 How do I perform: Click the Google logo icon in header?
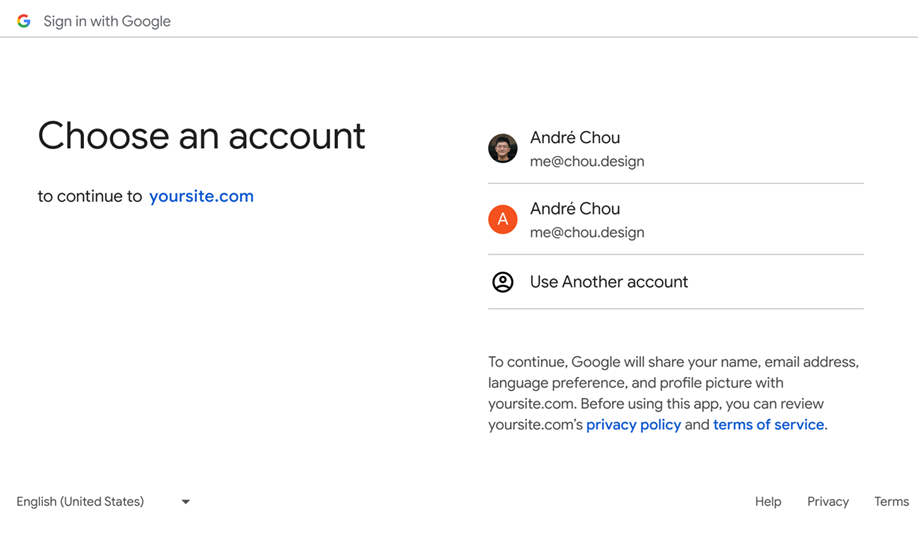[24, 21]
